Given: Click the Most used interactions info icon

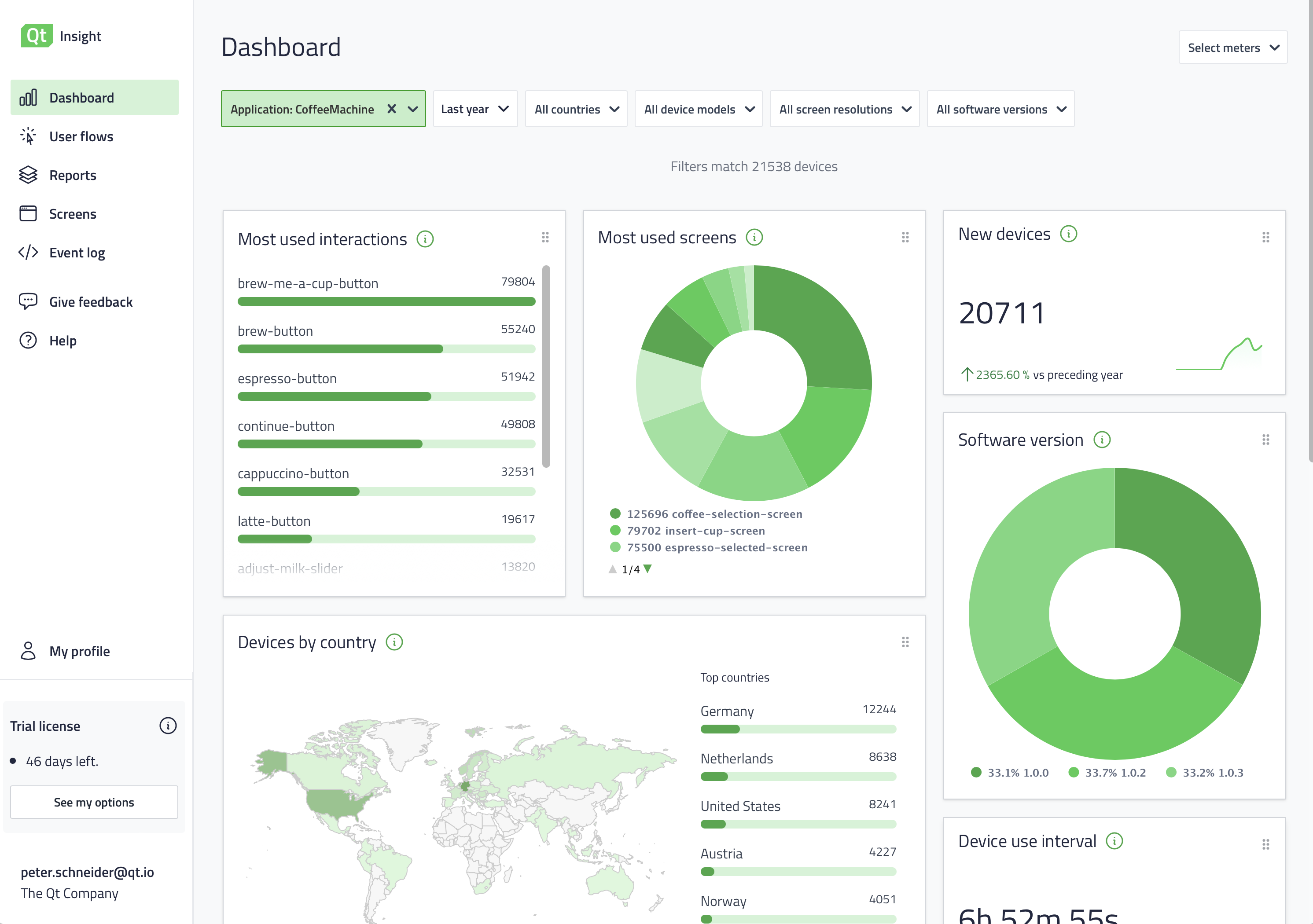Looking at the screenshot, I should (425, 239).
